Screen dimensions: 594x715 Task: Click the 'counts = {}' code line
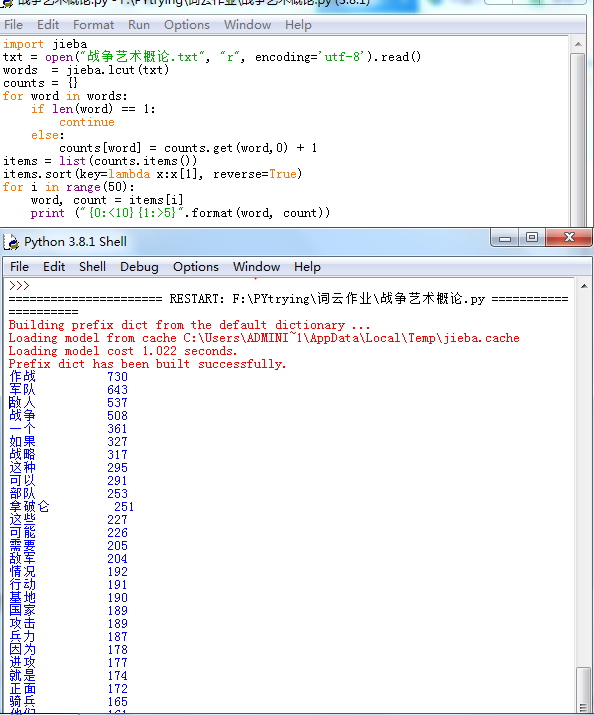[x=40, y=83]
